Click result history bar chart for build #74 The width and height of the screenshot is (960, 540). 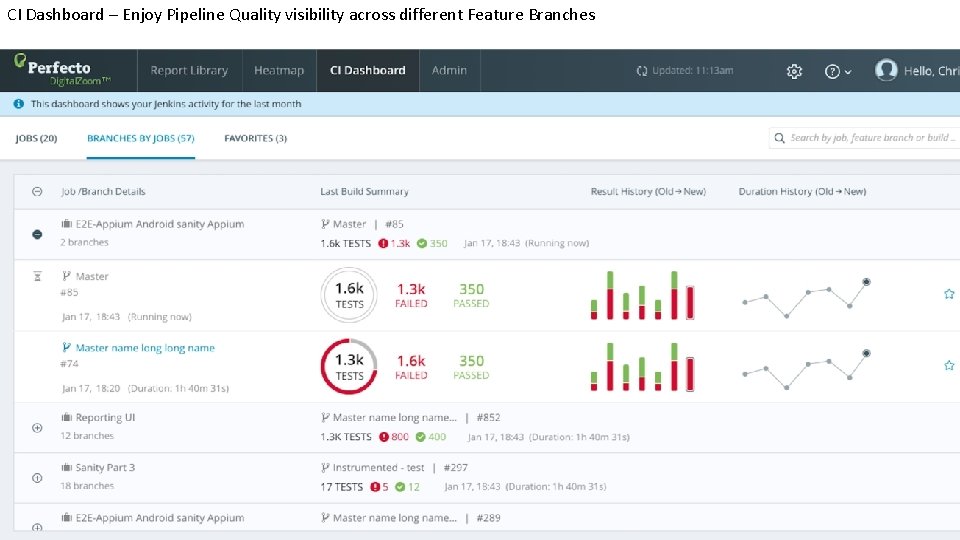pos(642,367)
